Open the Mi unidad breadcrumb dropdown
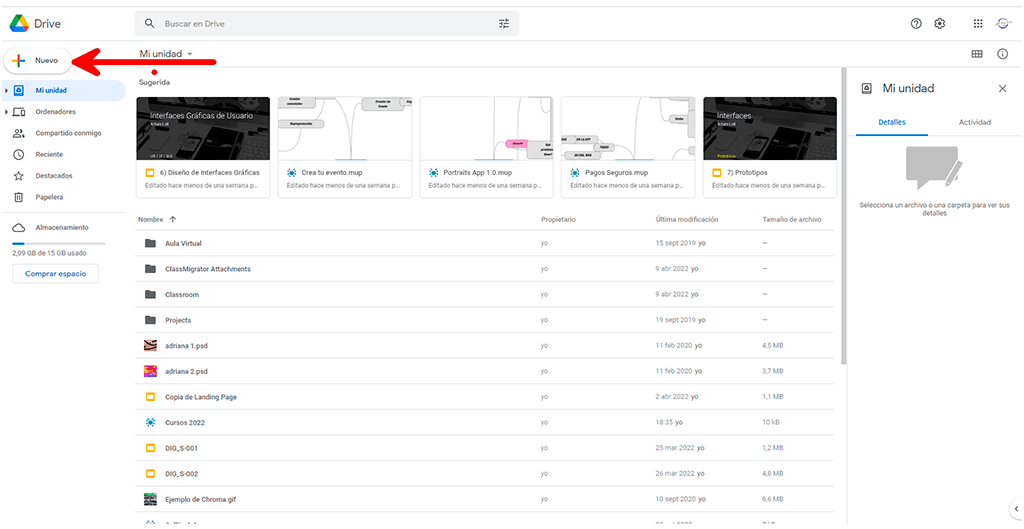This screenshot has width=1024, height=529. pos(167,54)
